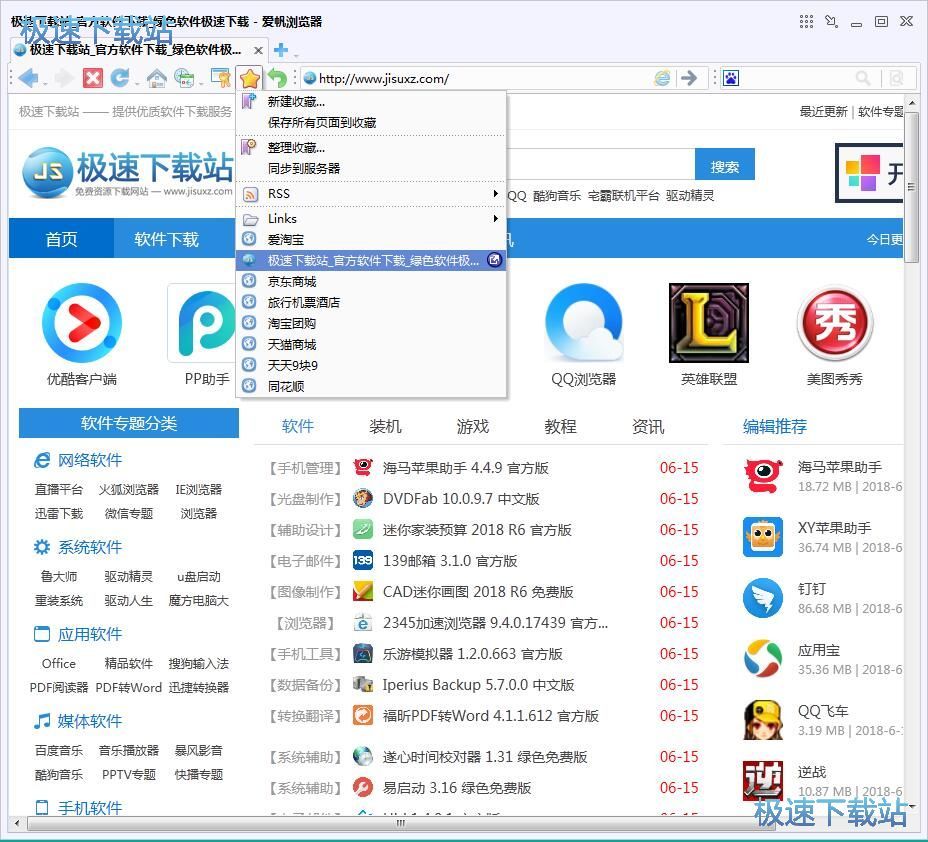Open the 旅行机票酒店 bookmark
The width and height of the screenshot is (928, 842).
(x=371, y=302)
